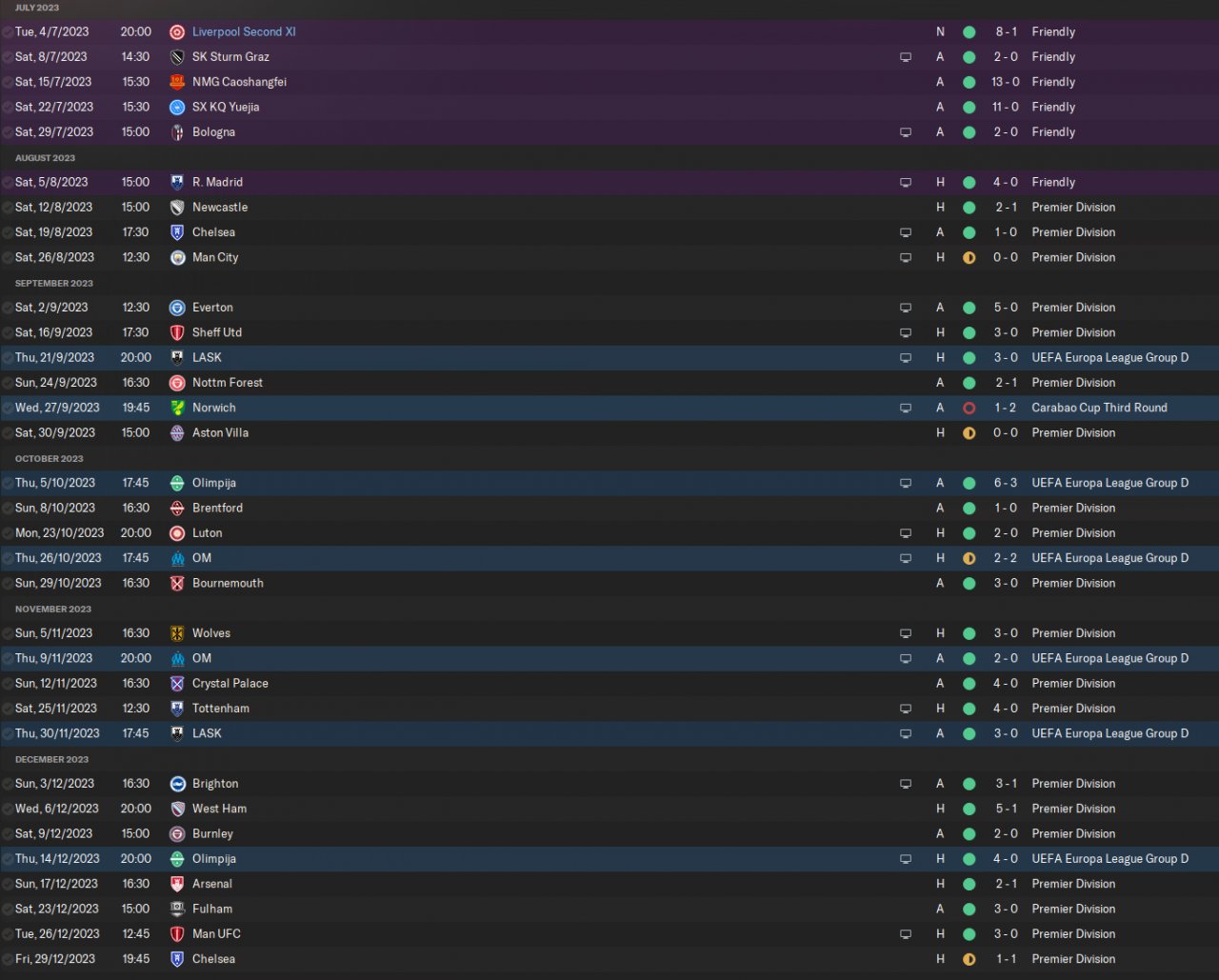Click TV broadcast icon on R. Madrid row

coord(906,182)
